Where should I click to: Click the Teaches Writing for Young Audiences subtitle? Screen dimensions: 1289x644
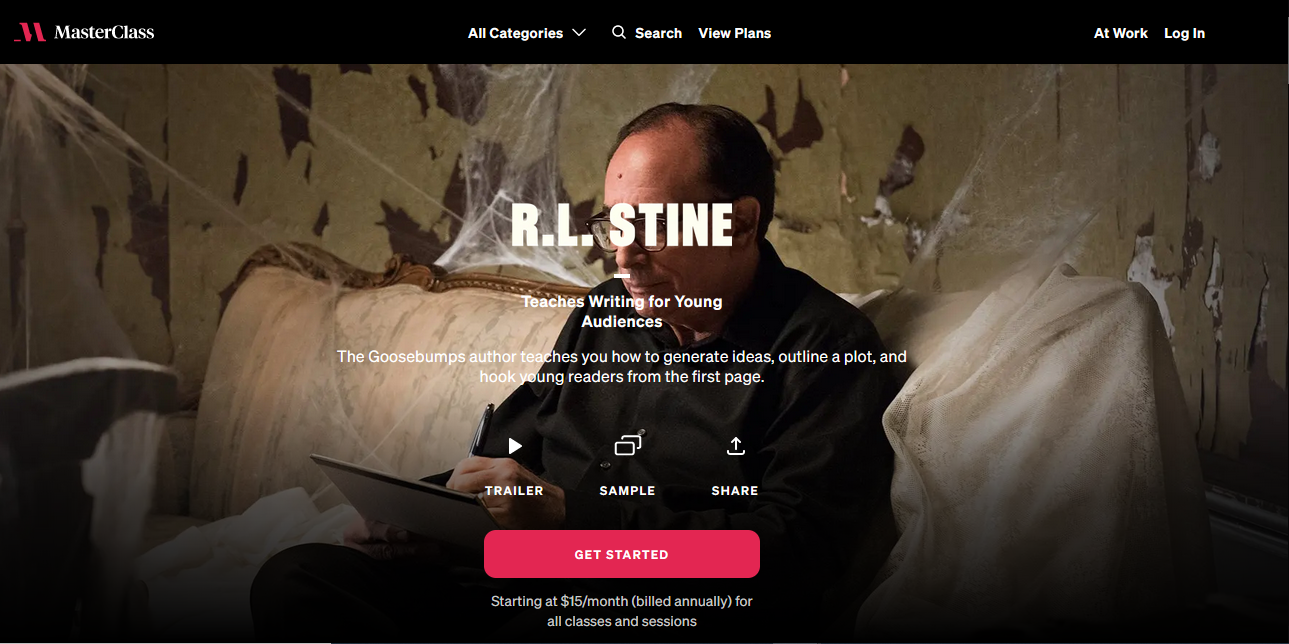[622, 311]
